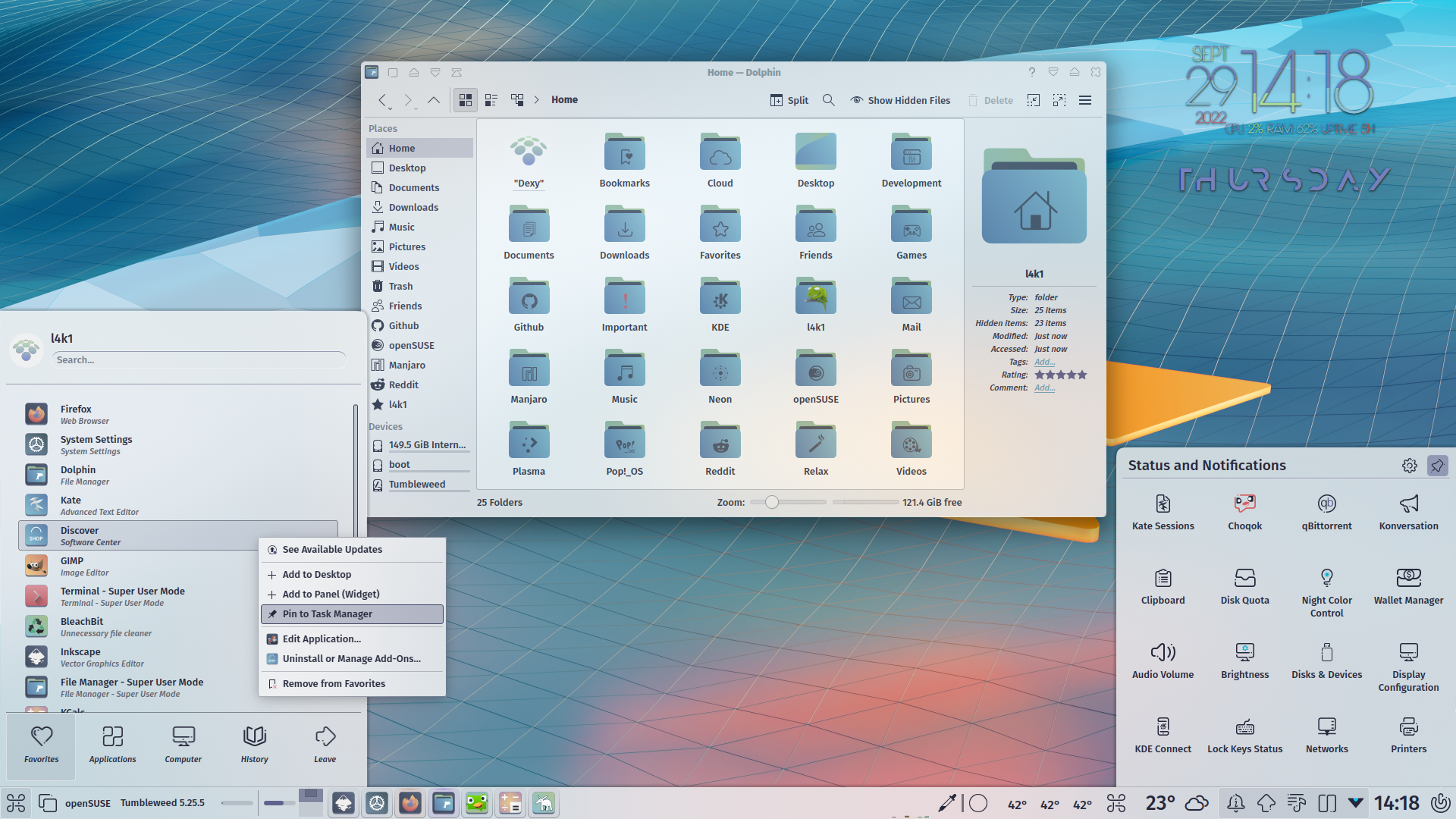Open qBittorrent in system tray panel
Image resolution: width=1456 pixels, height=819 pixels.
coord(1326,512)
